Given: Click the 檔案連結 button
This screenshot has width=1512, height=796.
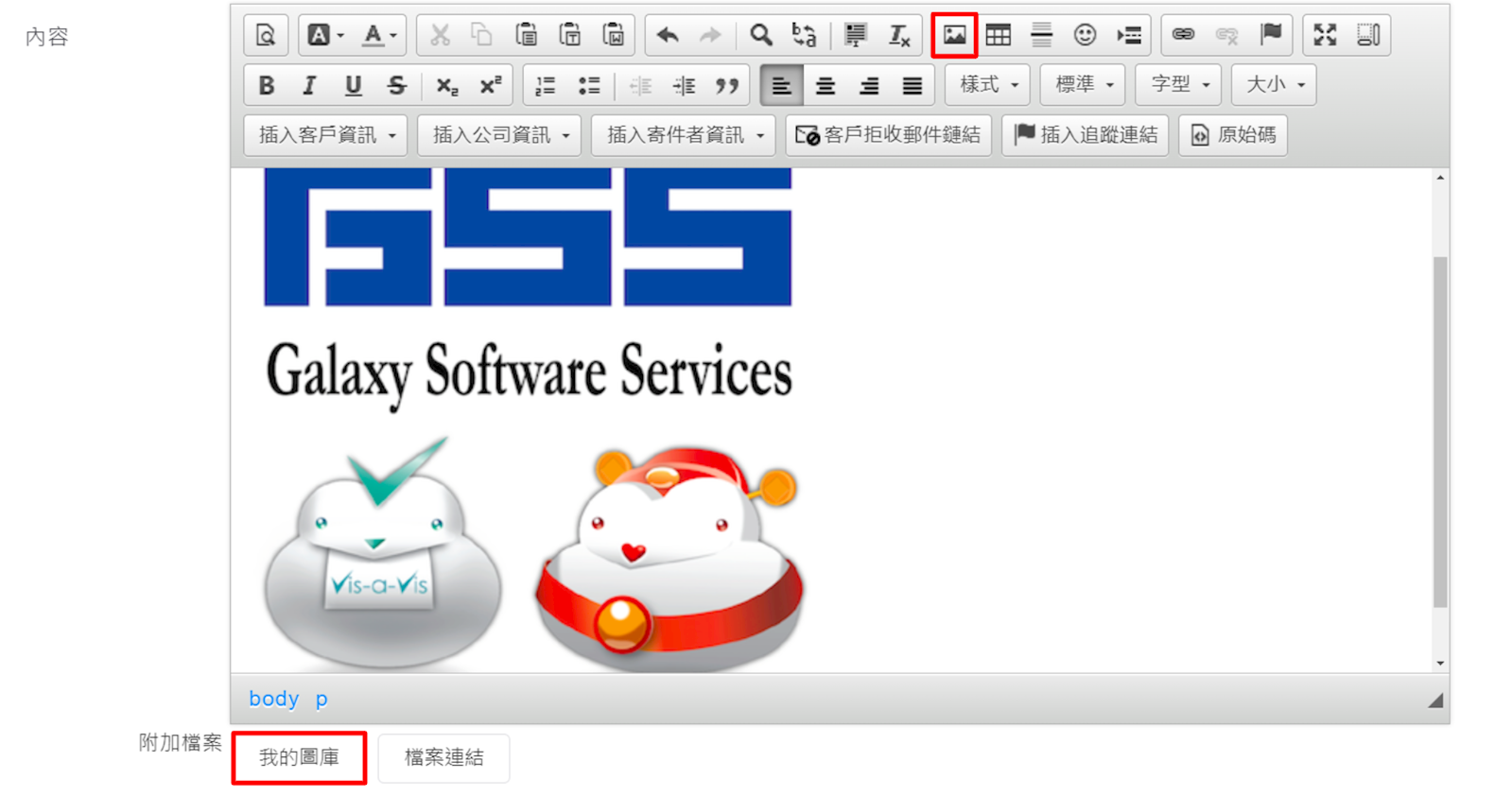Looking at the screenshot, I should [x=443, y=757].
